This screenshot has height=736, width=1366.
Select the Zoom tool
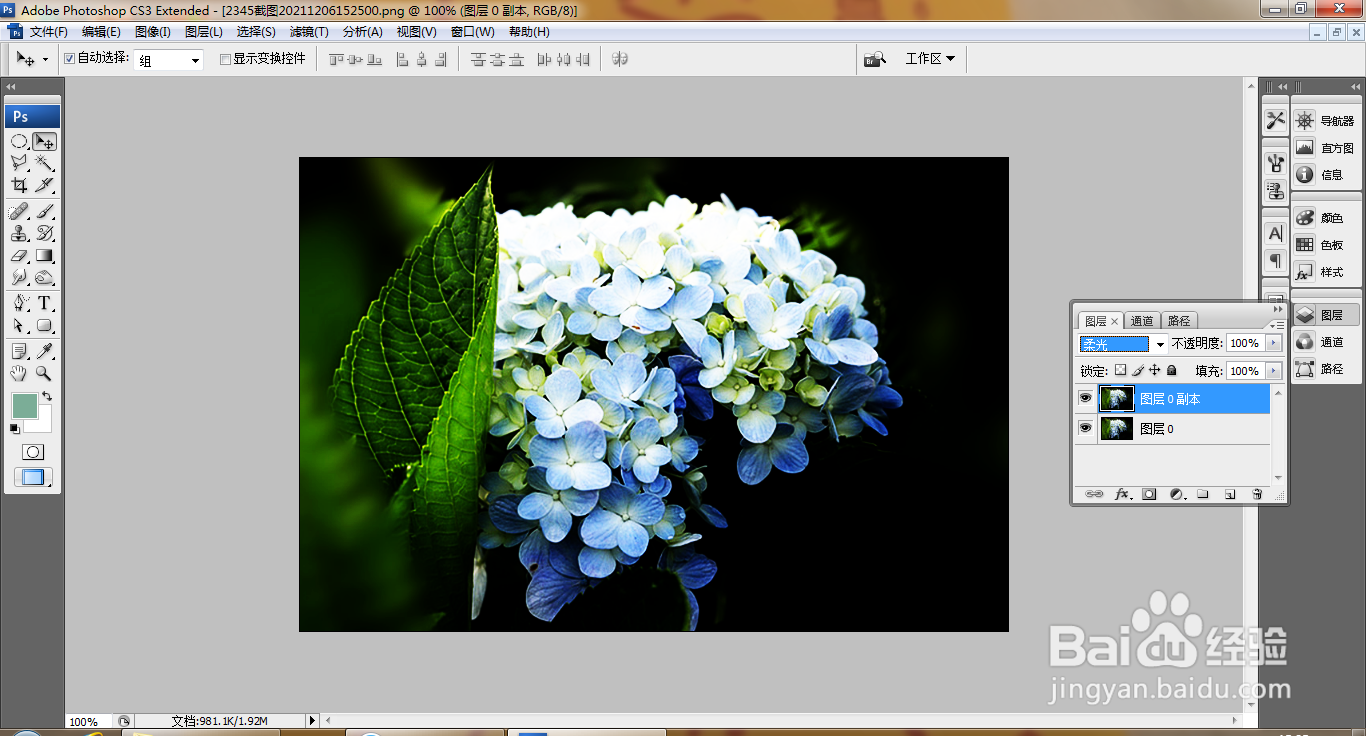click(44, 373)
